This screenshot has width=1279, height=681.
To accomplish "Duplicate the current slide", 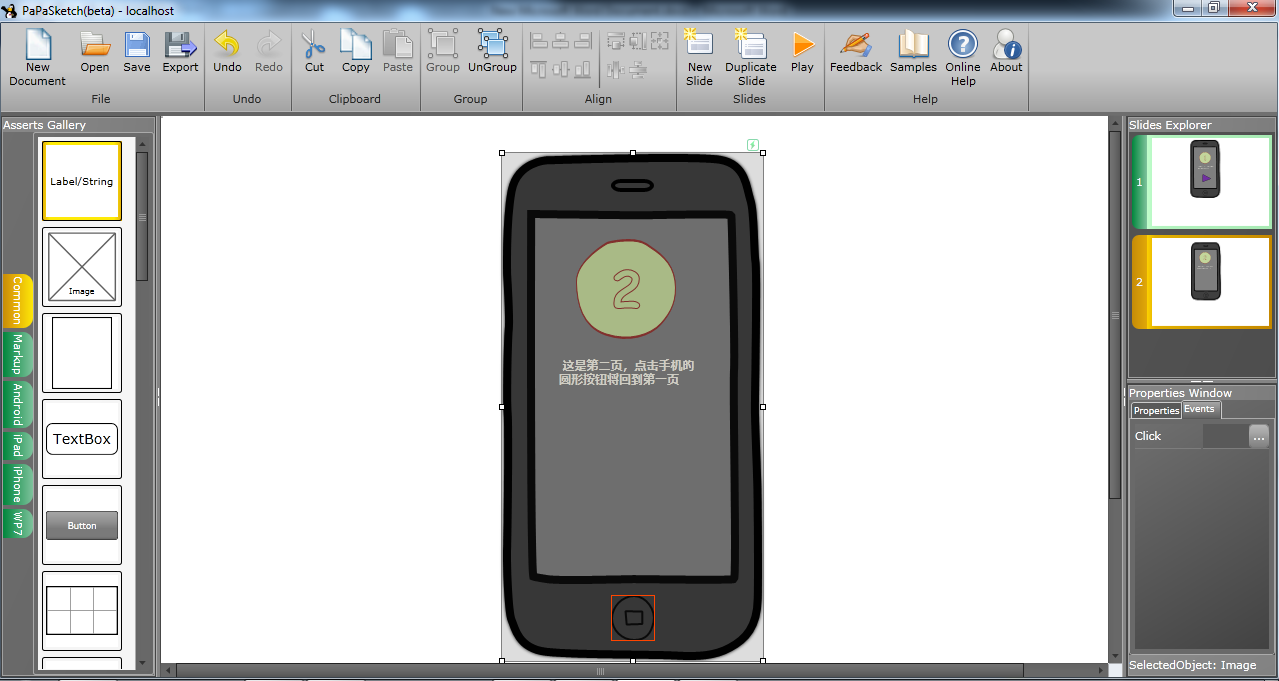I will coord(751,58).
